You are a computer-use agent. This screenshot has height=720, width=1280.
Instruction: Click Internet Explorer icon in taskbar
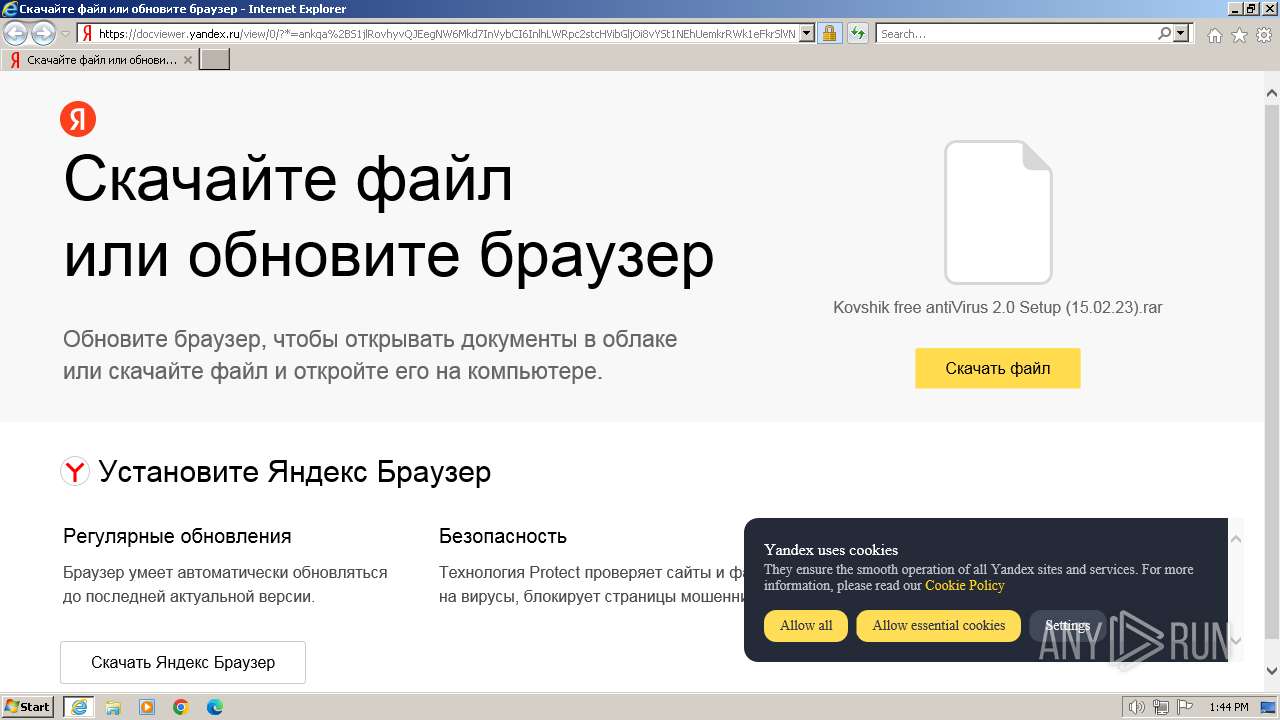pyautogui.click(x=78, y=707)
